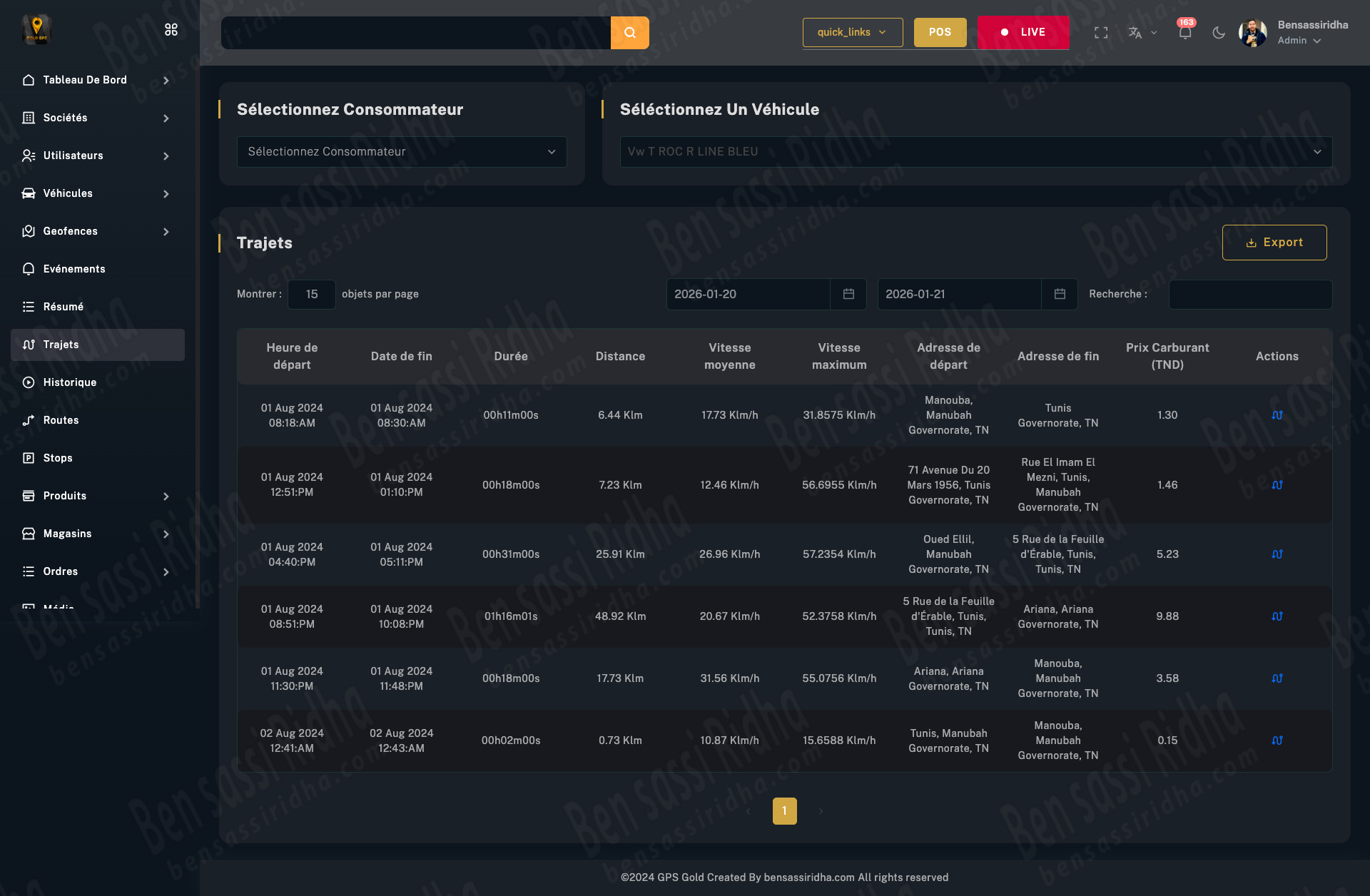View route for the 02 Aug trip
1370x896 pixels.
(x=1277, y=740)
